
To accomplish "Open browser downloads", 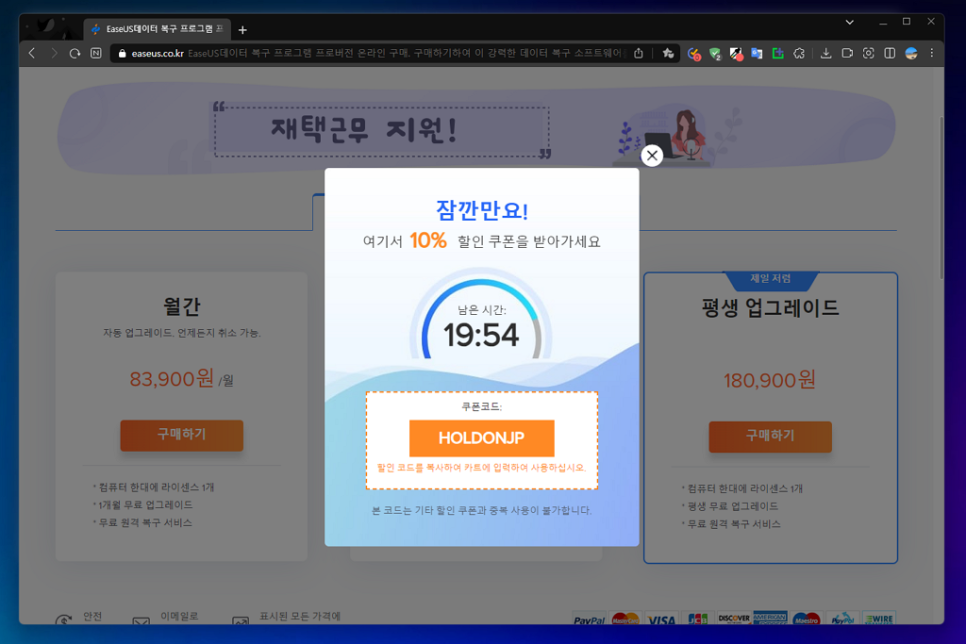I will [x=826, y=54].
